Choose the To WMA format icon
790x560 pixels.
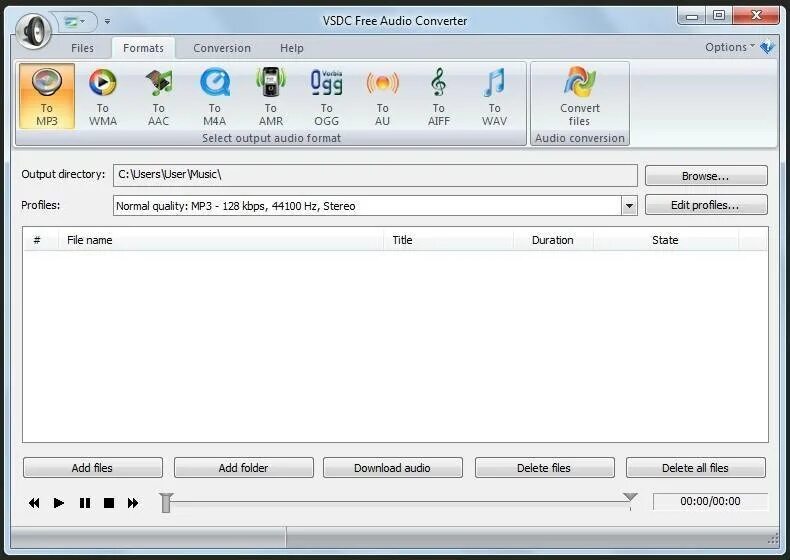pyautogui.click(x=103, y=97)
